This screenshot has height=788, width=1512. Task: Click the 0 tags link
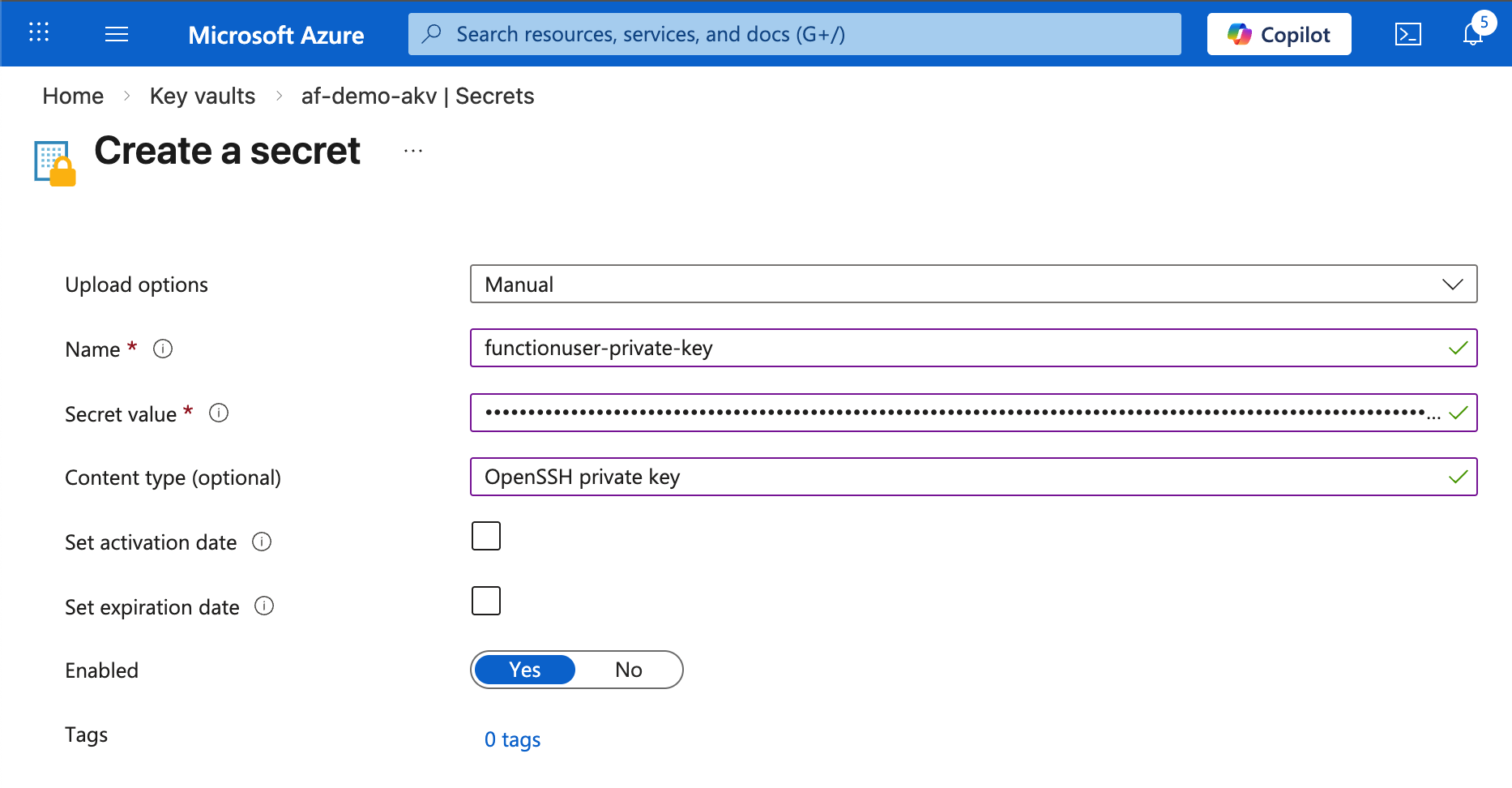click(512, 739)
